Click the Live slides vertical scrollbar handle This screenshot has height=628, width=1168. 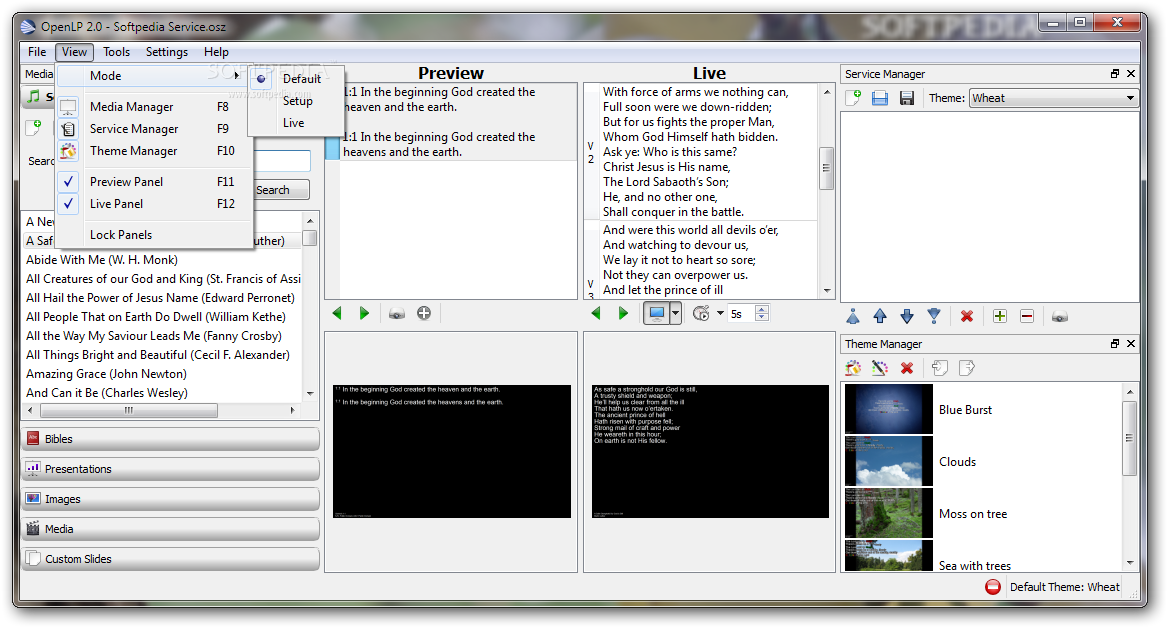pos(826,168)
